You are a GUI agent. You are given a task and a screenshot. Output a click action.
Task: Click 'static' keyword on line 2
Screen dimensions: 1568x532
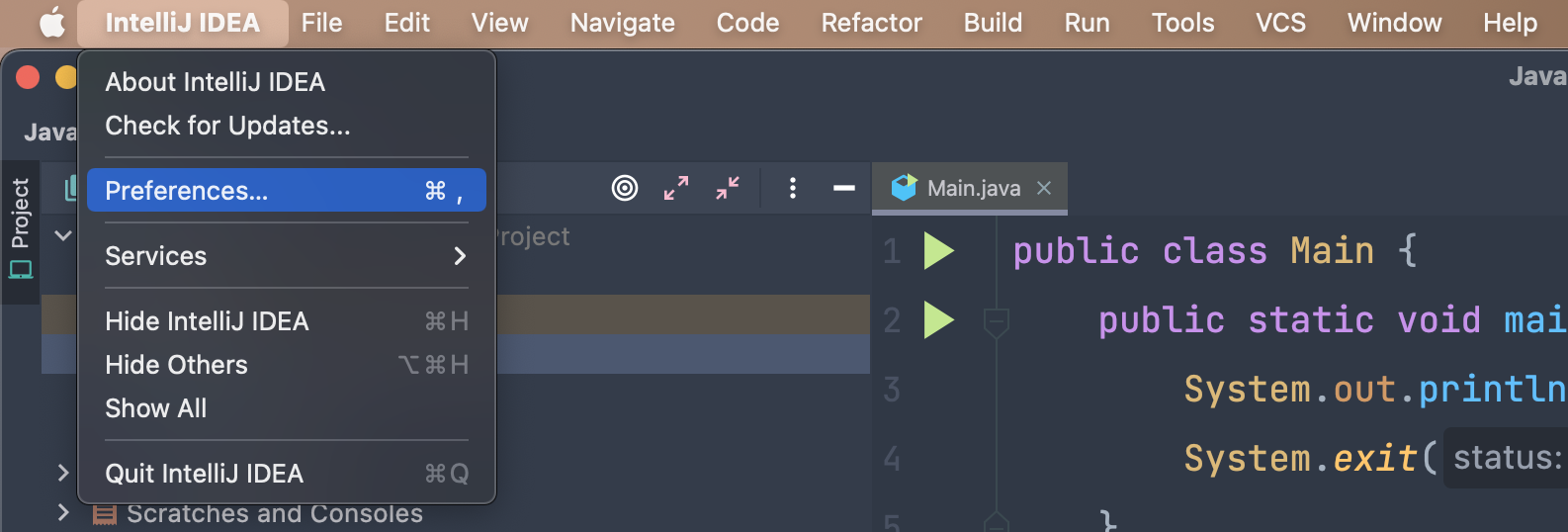click(1311, 320)
